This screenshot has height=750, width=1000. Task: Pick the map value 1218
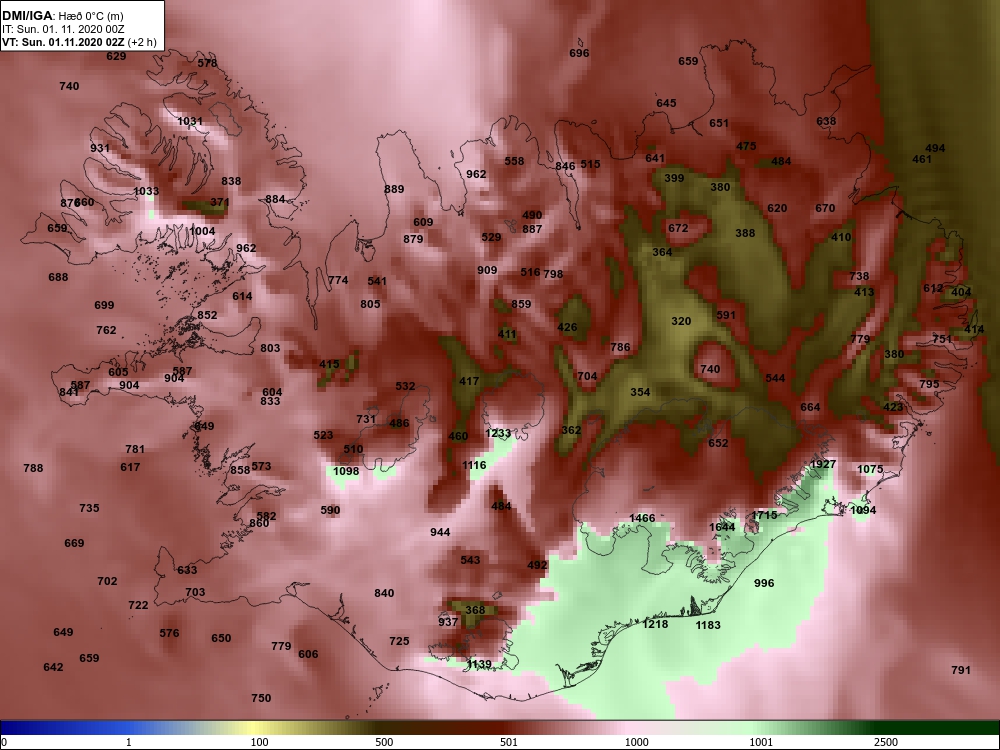[x=655, y=624]
